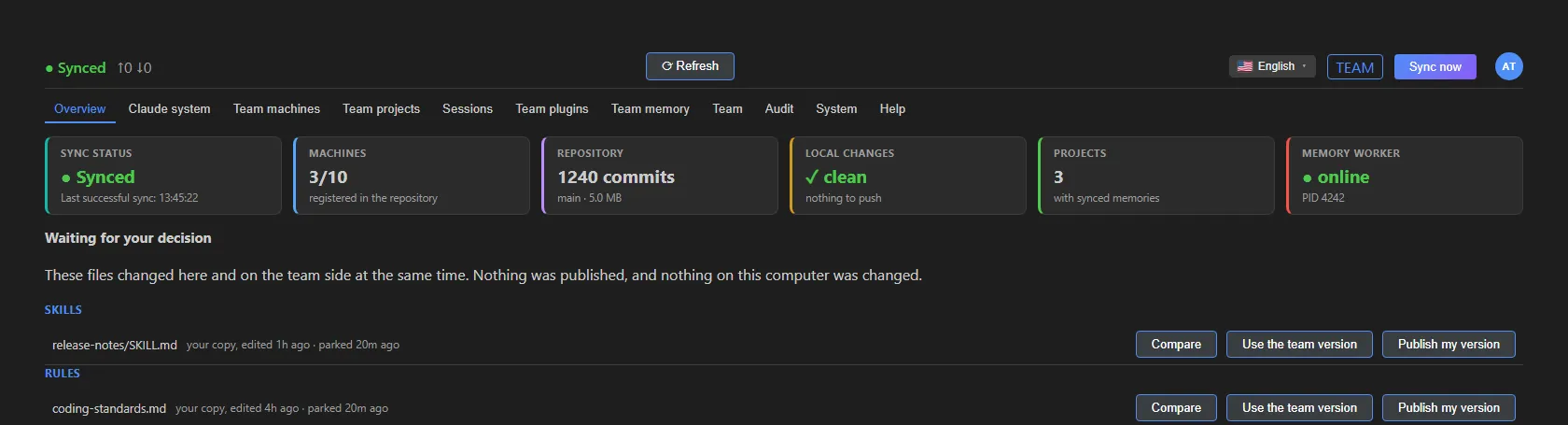Click the Machines 3/10 card

(x=412, y=176)
